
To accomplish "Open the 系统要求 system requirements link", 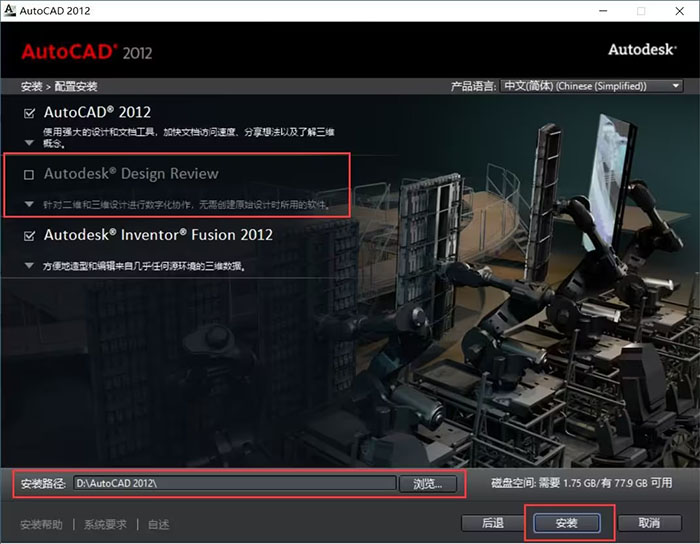I will (x=105, y=524).
